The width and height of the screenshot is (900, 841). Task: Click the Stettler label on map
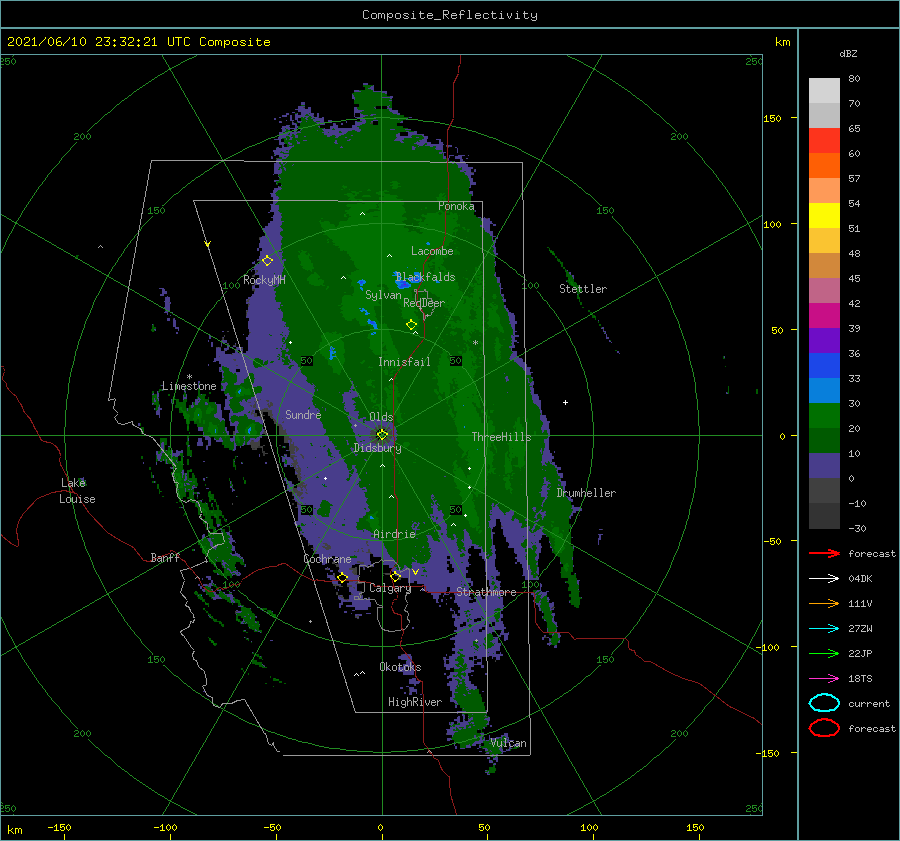point(583,289)
